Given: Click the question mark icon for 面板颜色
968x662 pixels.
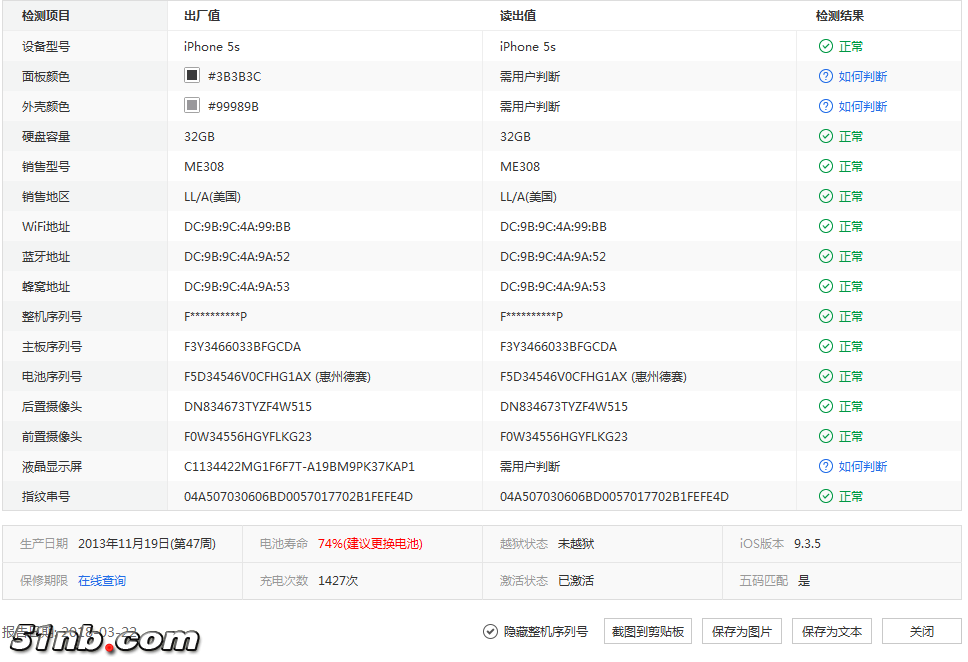Looking at the screenshot, I should coord(826,76).
